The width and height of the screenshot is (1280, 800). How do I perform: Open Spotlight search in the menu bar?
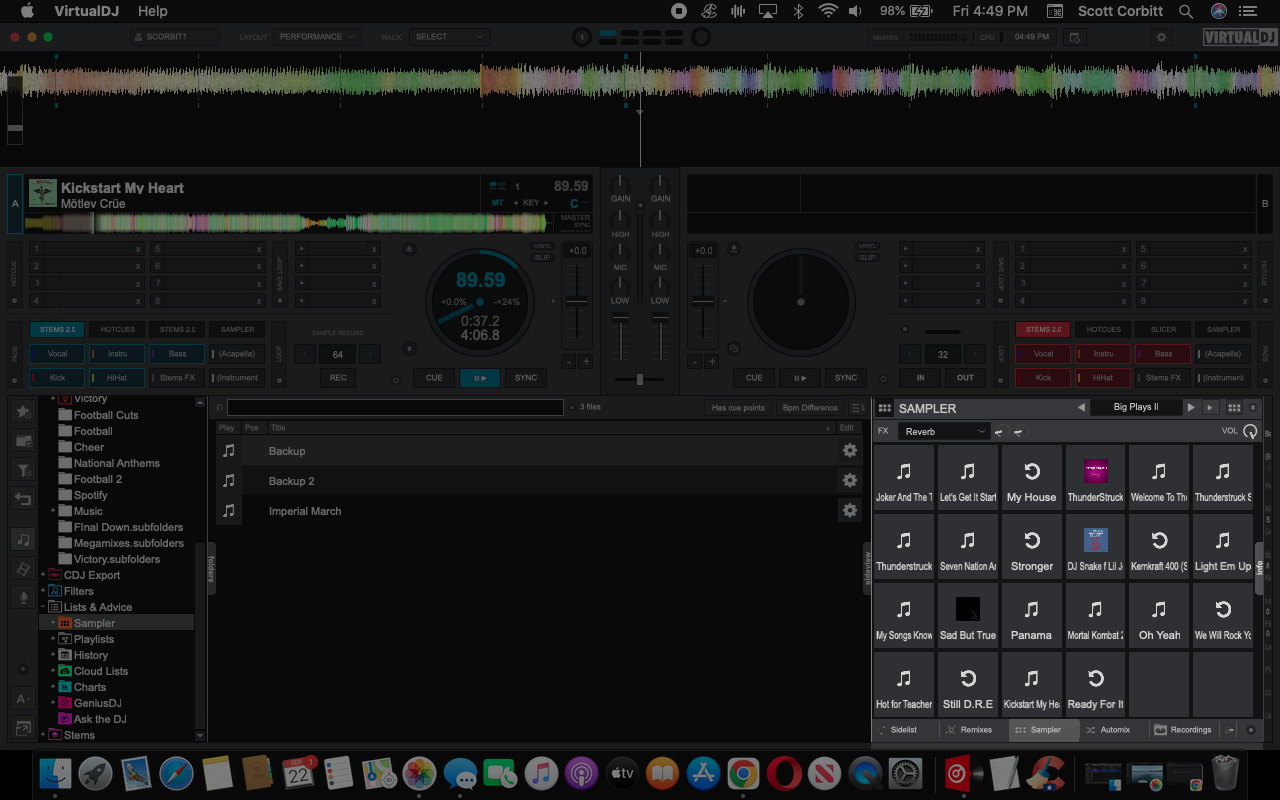coord(1186,11)
